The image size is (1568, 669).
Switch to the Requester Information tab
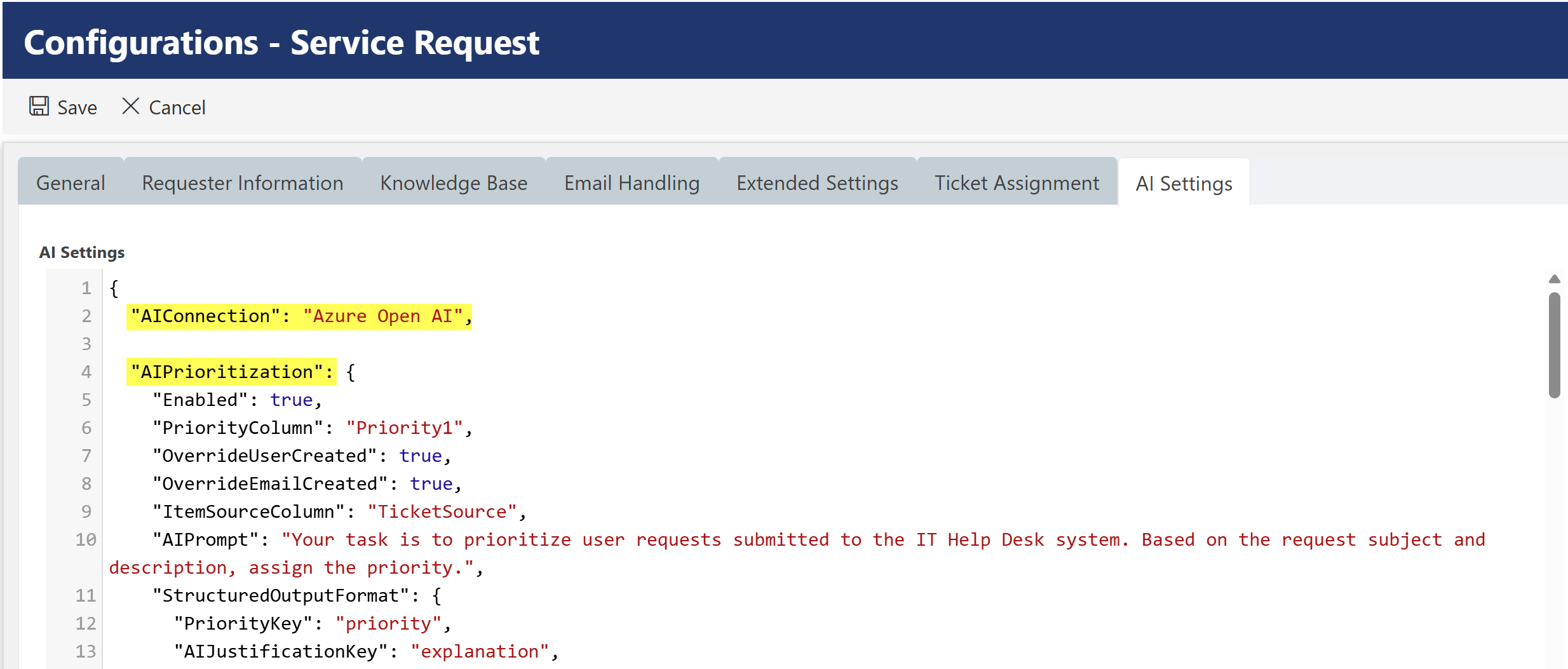[242, 183]
